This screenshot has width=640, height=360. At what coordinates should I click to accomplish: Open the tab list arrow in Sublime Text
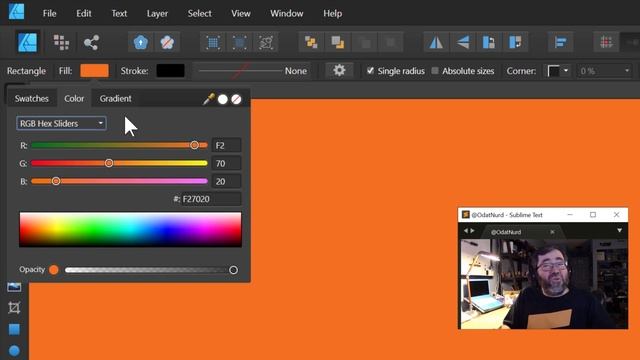(x=620, y=231)
